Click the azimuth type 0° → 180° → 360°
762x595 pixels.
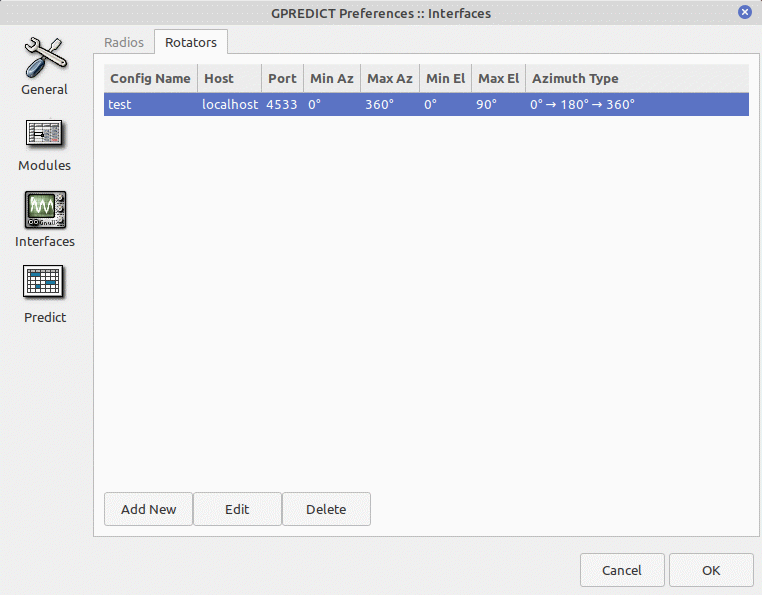[x=582, y=105]
